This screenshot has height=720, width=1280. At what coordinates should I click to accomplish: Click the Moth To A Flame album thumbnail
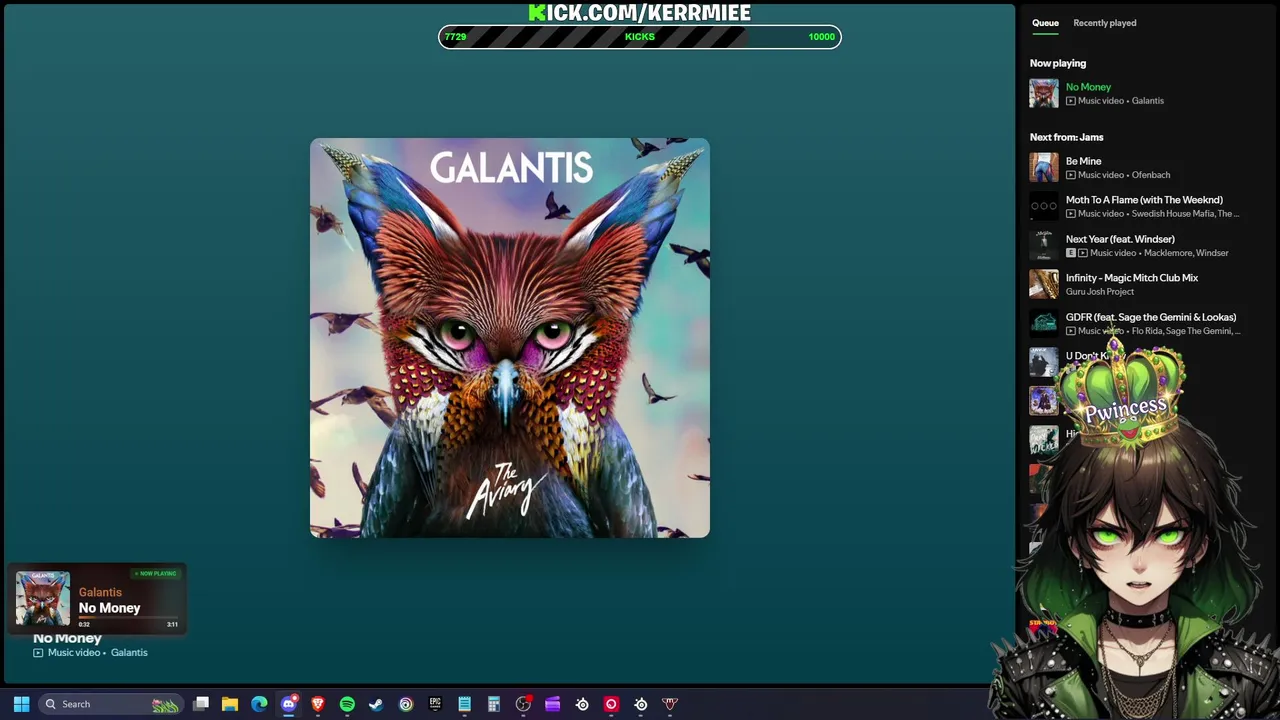[x=1044, y=206]
